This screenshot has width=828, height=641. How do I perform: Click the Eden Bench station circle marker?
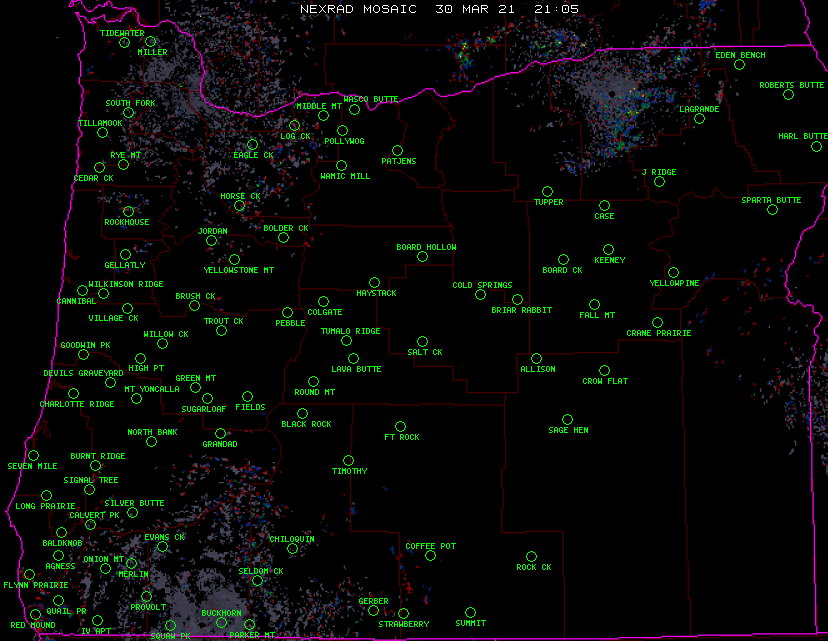tap(739, 65)
